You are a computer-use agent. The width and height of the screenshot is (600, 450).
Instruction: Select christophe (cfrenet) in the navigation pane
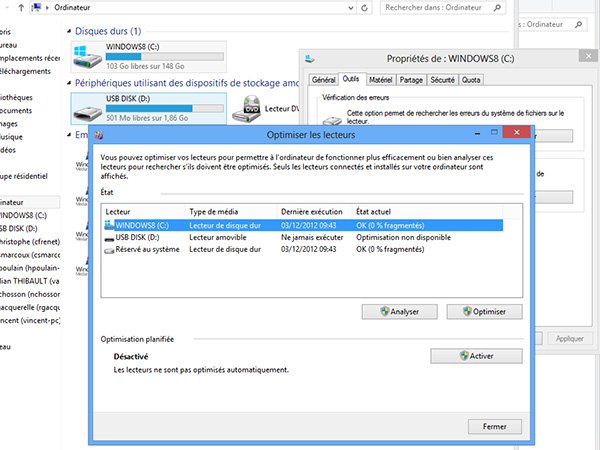[x=30, y=242]
